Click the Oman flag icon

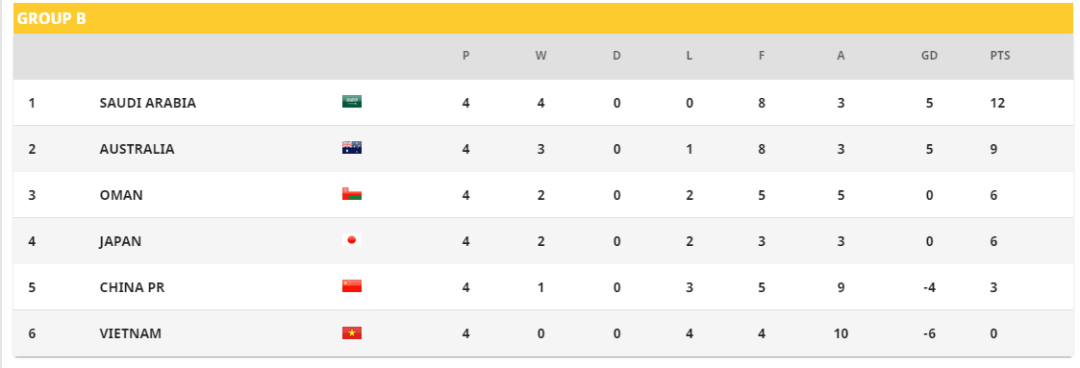352,194
